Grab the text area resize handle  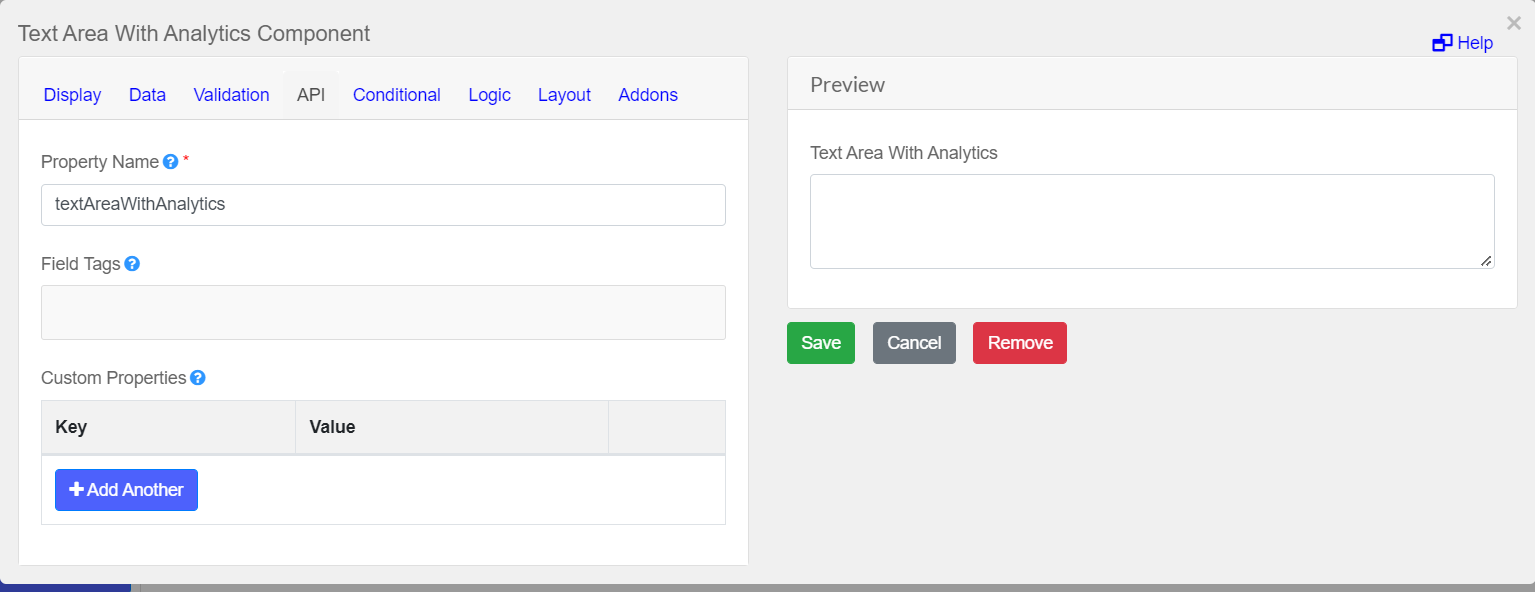[x=1486, y=260]
